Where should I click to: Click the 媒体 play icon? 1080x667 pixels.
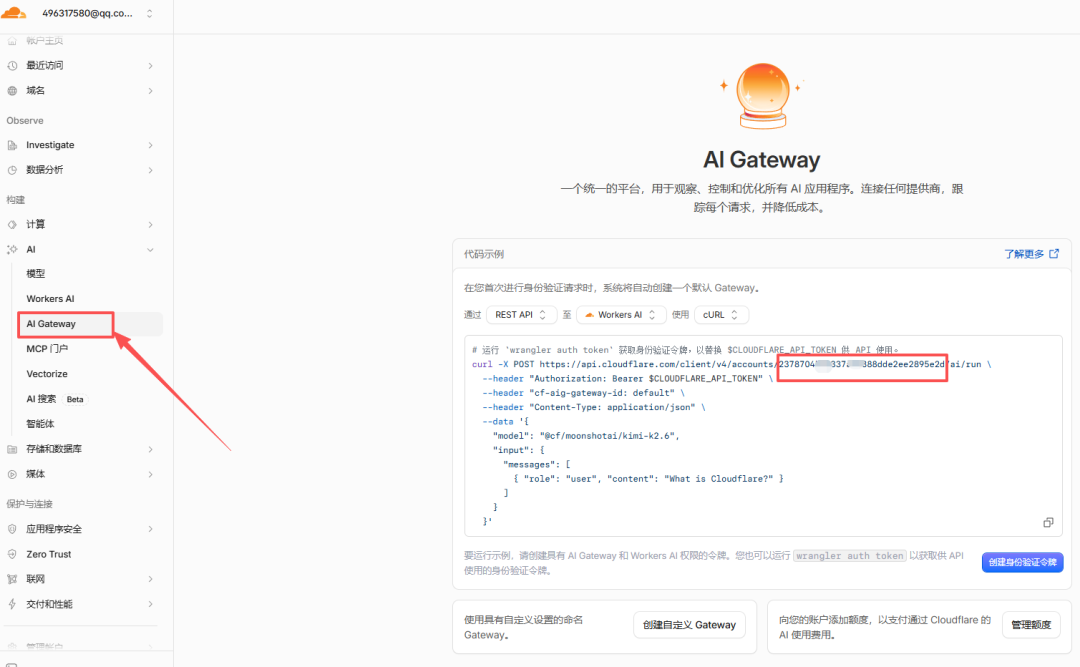coord(12,474)
